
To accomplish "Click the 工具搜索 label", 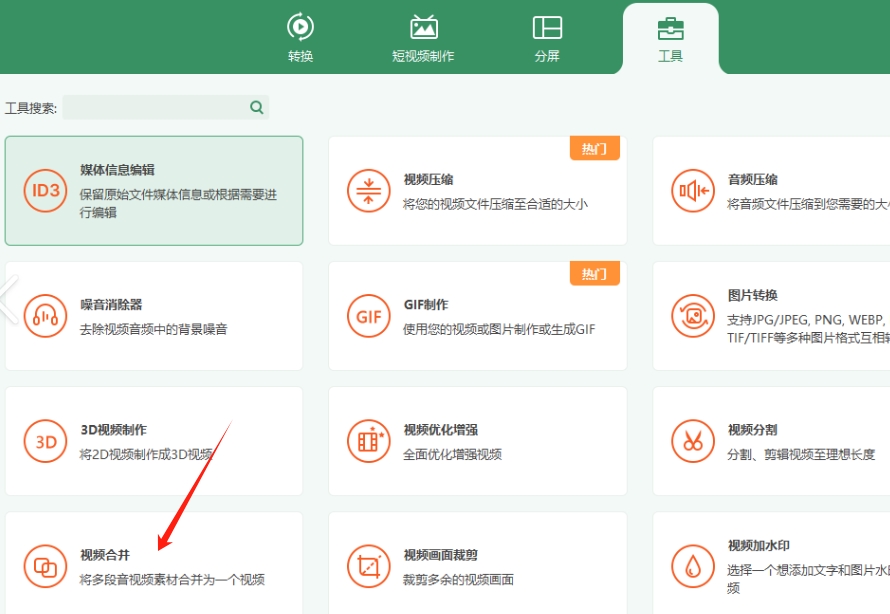I will pyautogui.click(x=31, y=108).
